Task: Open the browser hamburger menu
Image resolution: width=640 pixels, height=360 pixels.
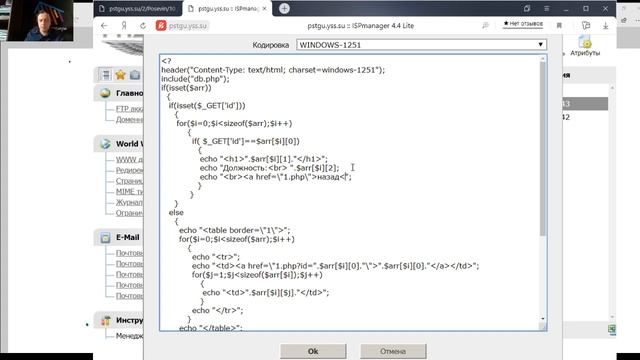Action: 547,8
